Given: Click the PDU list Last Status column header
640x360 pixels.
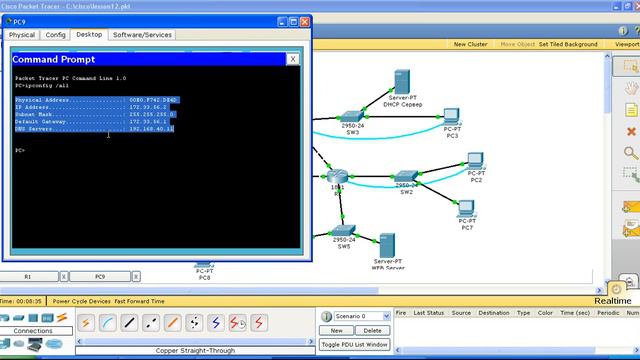Looking at the screenshot, I should (428, 313).
